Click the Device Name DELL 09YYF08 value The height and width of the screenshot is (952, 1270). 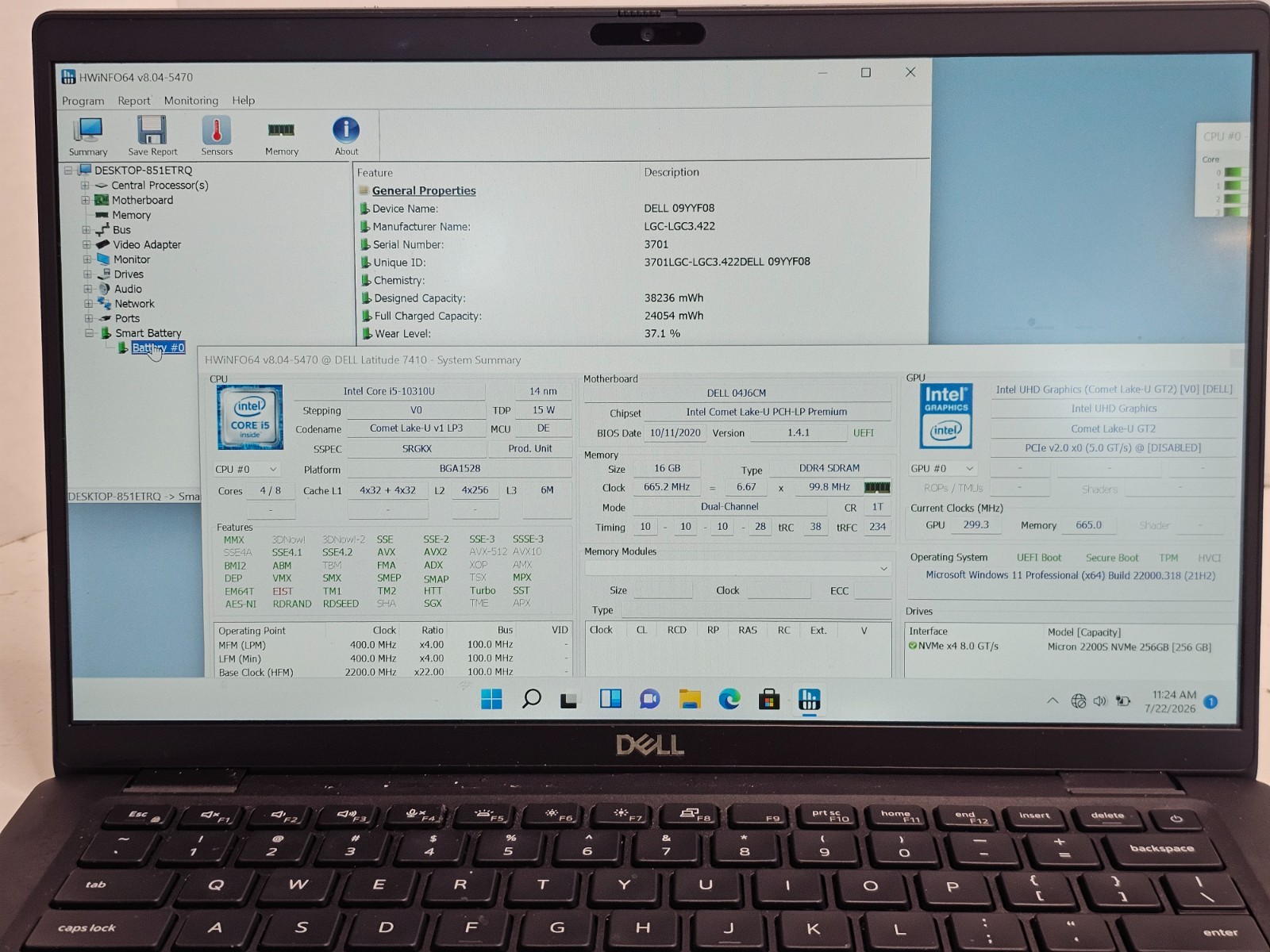[x=679, y=209]
